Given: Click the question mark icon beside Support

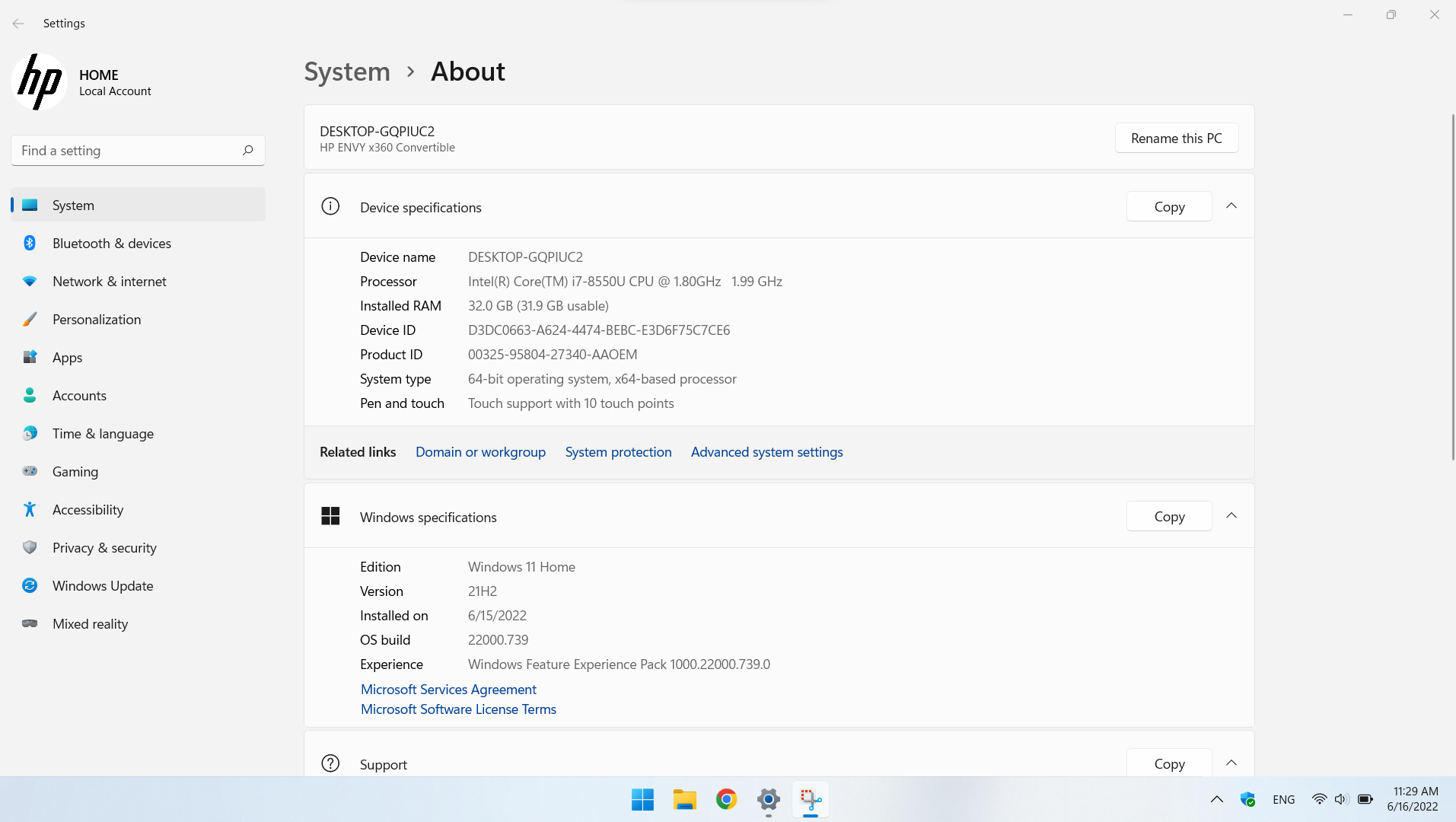Looking at the screenshot, I should tap(330, 763).
